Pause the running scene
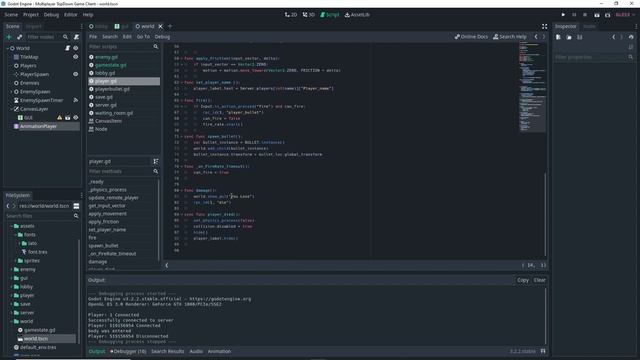640x360 pixels. click(x=574, y=15)
